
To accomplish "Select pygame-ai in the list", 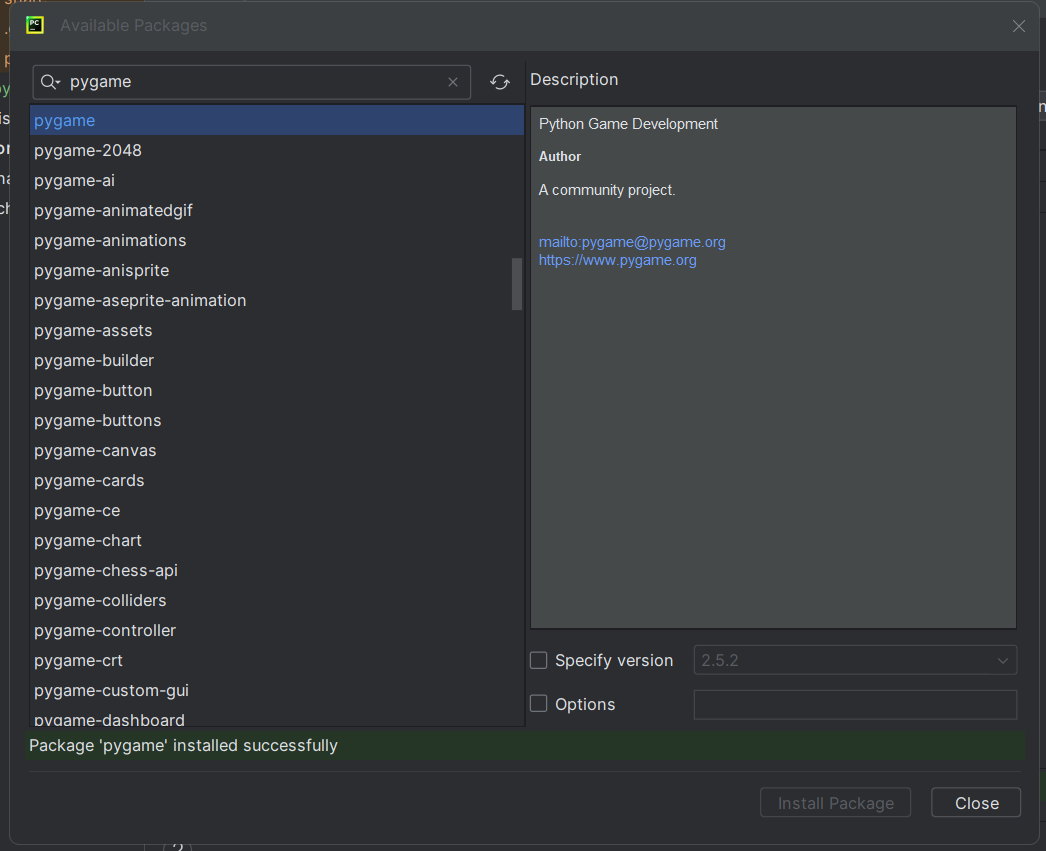I will [277, 181].
